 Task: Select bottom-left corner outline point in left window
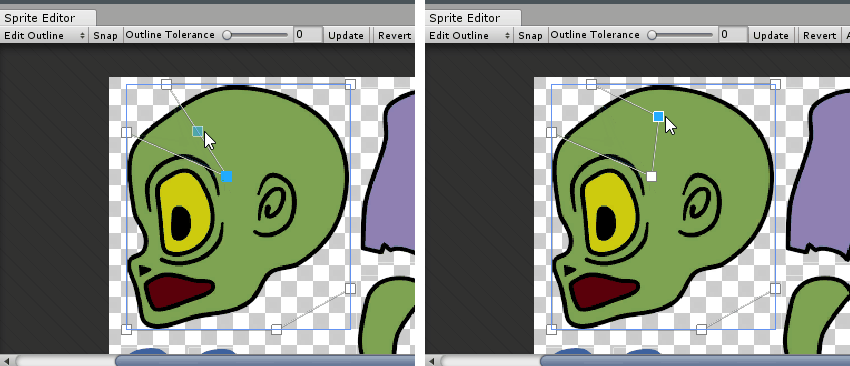pos(126,329)
